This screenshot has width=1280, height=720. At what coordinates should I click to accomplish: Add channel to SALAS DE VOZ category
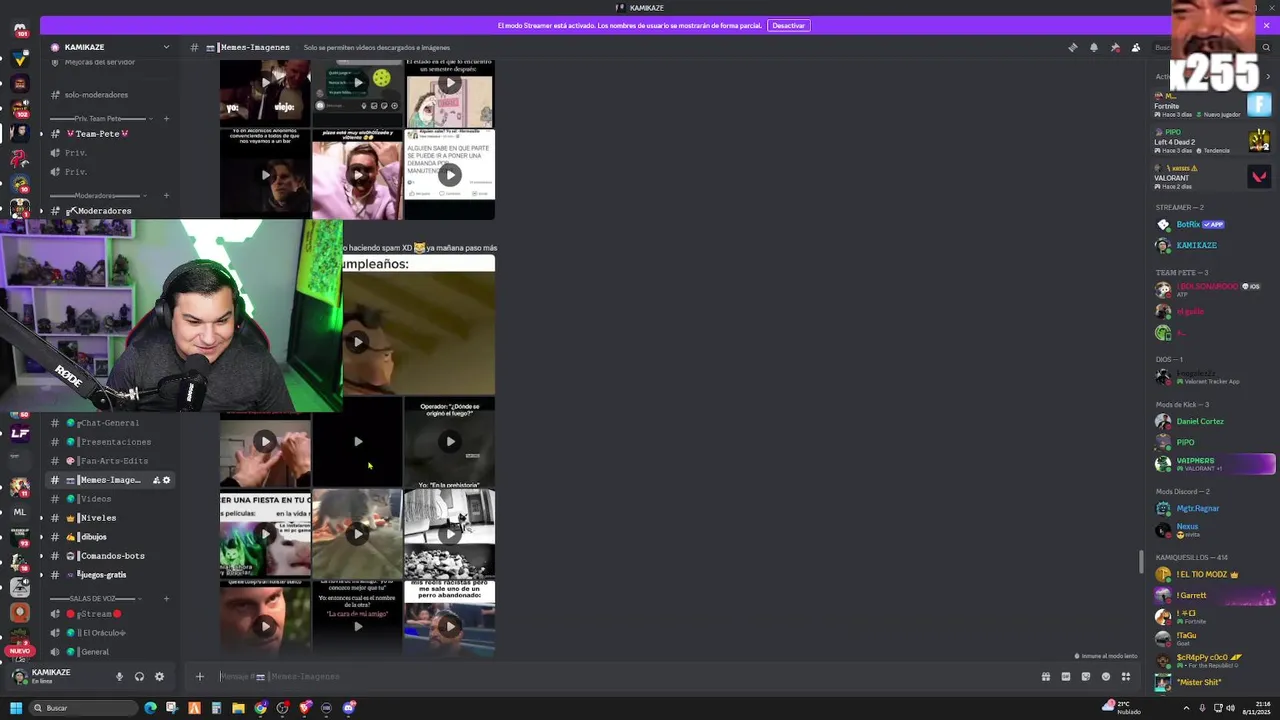pos(166,598)
